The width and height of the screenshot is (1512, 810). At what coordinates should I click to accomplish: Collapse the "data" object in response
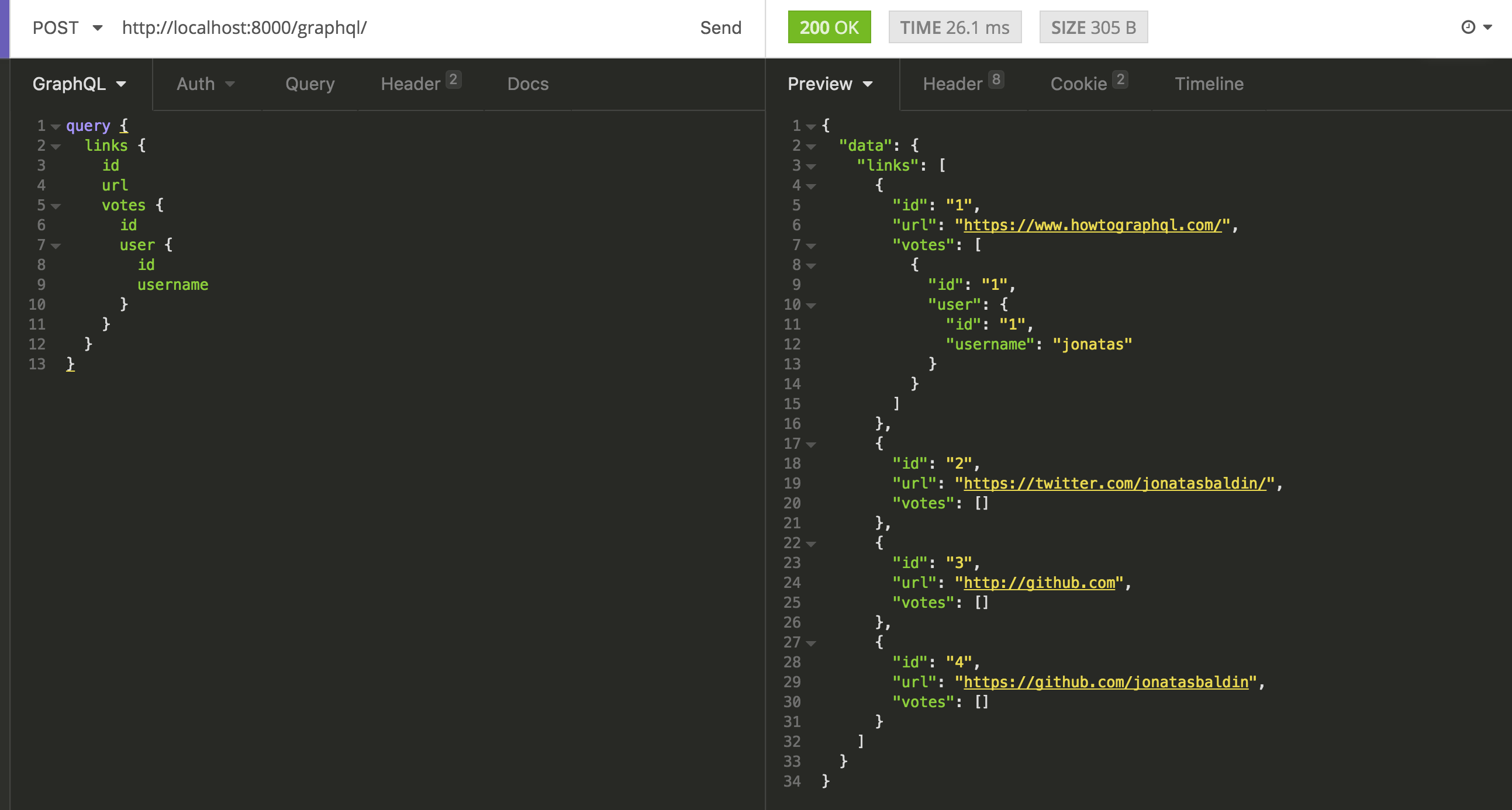[x=810, y=147]
